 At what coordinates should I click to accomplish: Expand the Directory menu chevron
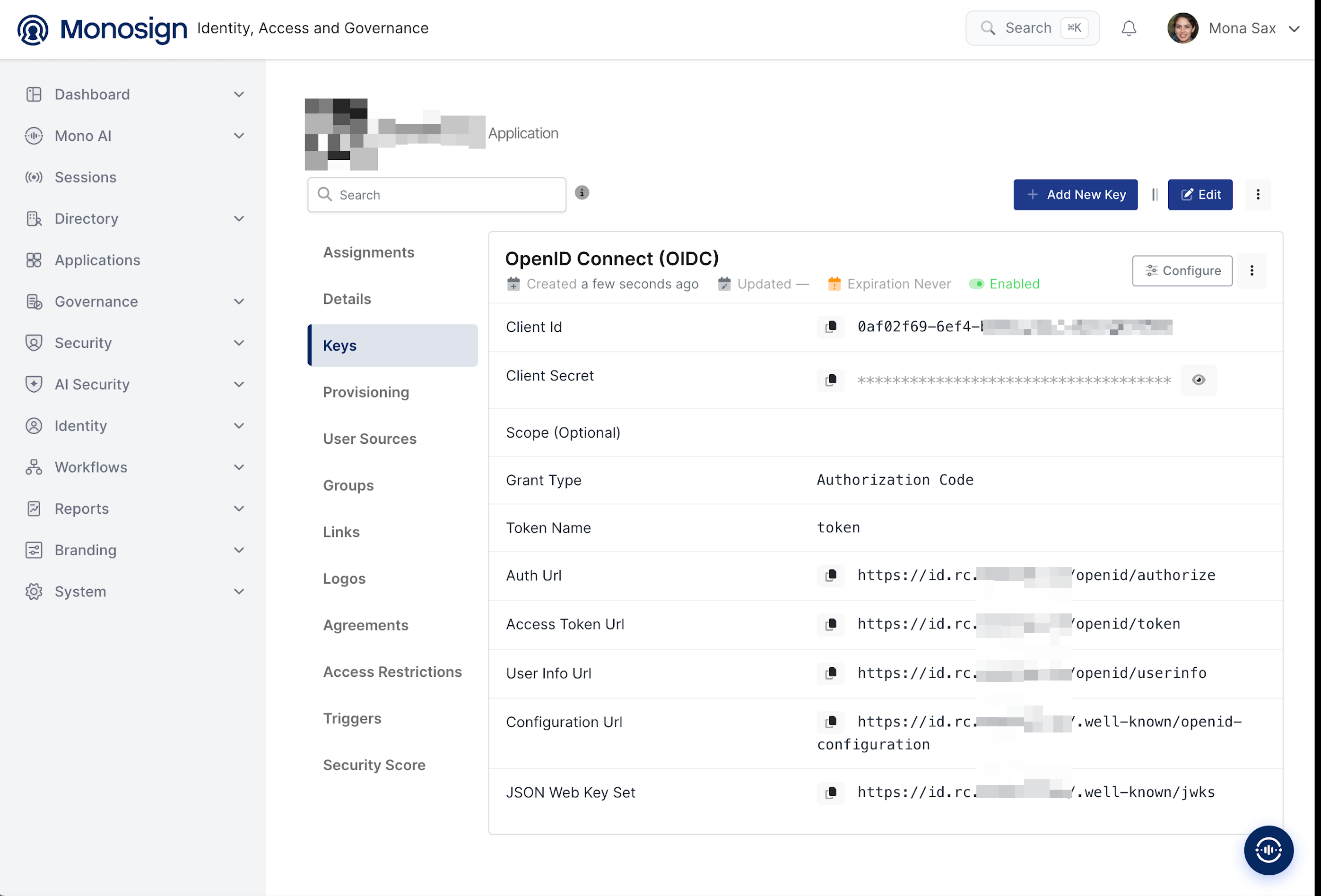tap(239, 219)
